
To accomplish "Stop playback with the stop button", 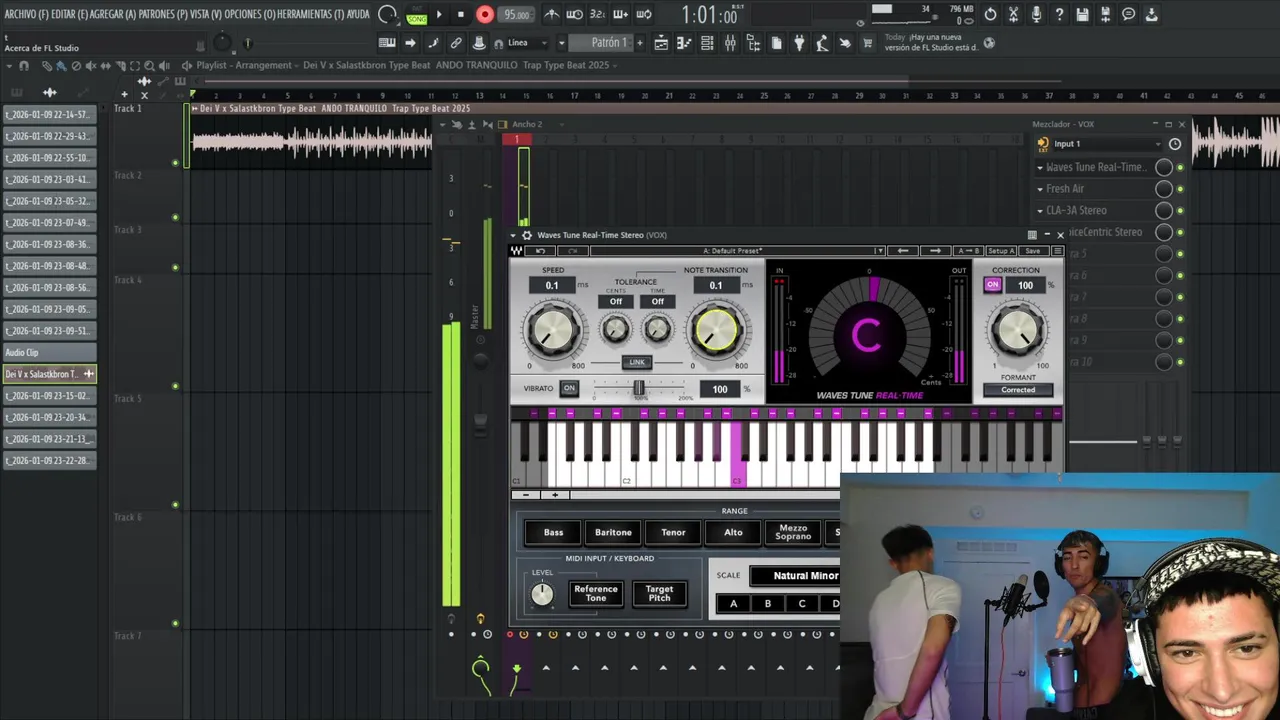I will (x=460, y=14).
